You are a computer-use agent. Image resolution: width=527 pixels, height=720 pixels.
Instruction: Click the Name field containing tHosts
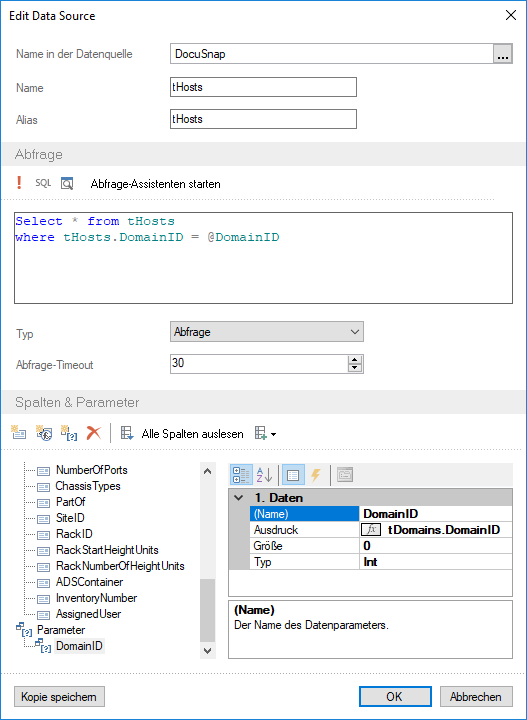pyautogui.click(x=263, y=87)
